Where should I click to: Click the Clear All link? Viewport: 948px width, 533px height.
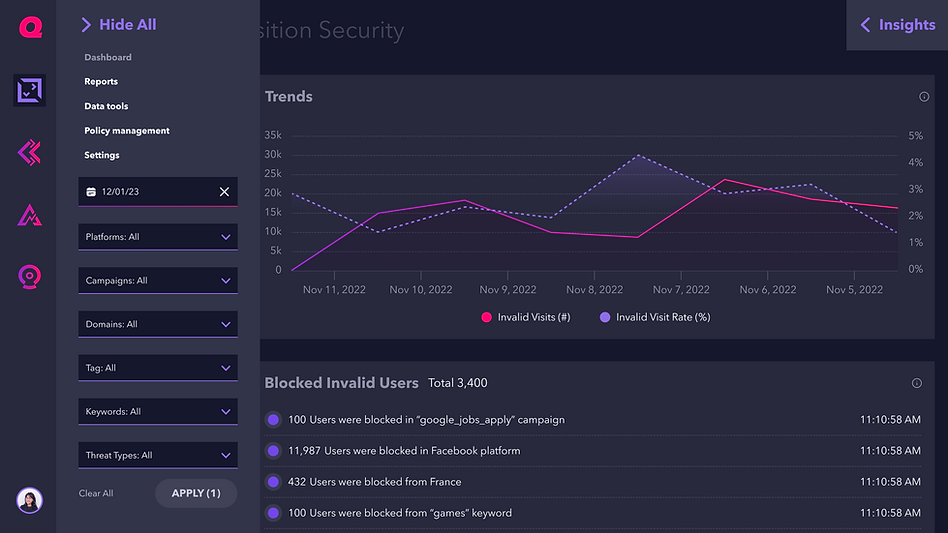coord(96,493)
